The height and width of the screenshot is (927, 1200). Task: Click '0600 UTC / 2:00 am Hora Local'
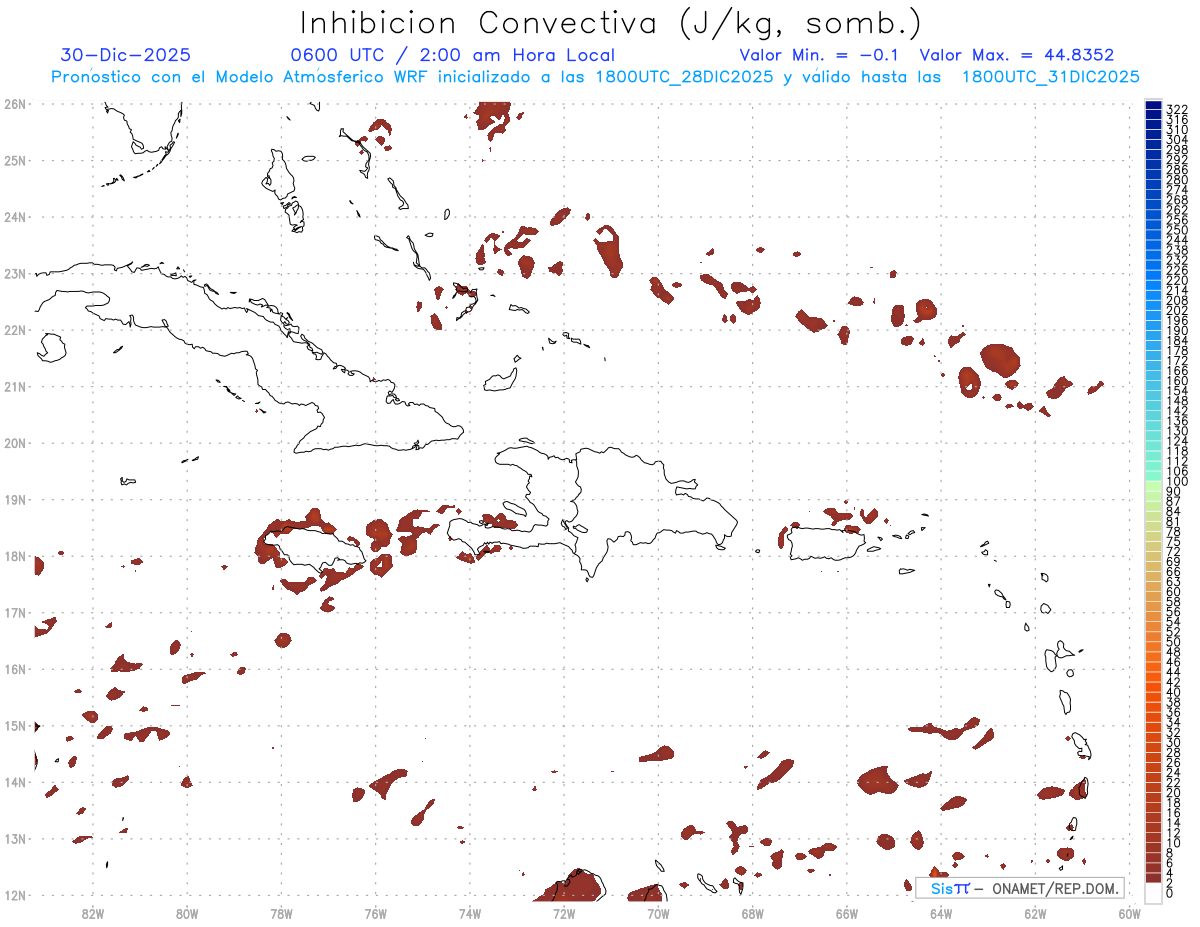click(452, 55)
